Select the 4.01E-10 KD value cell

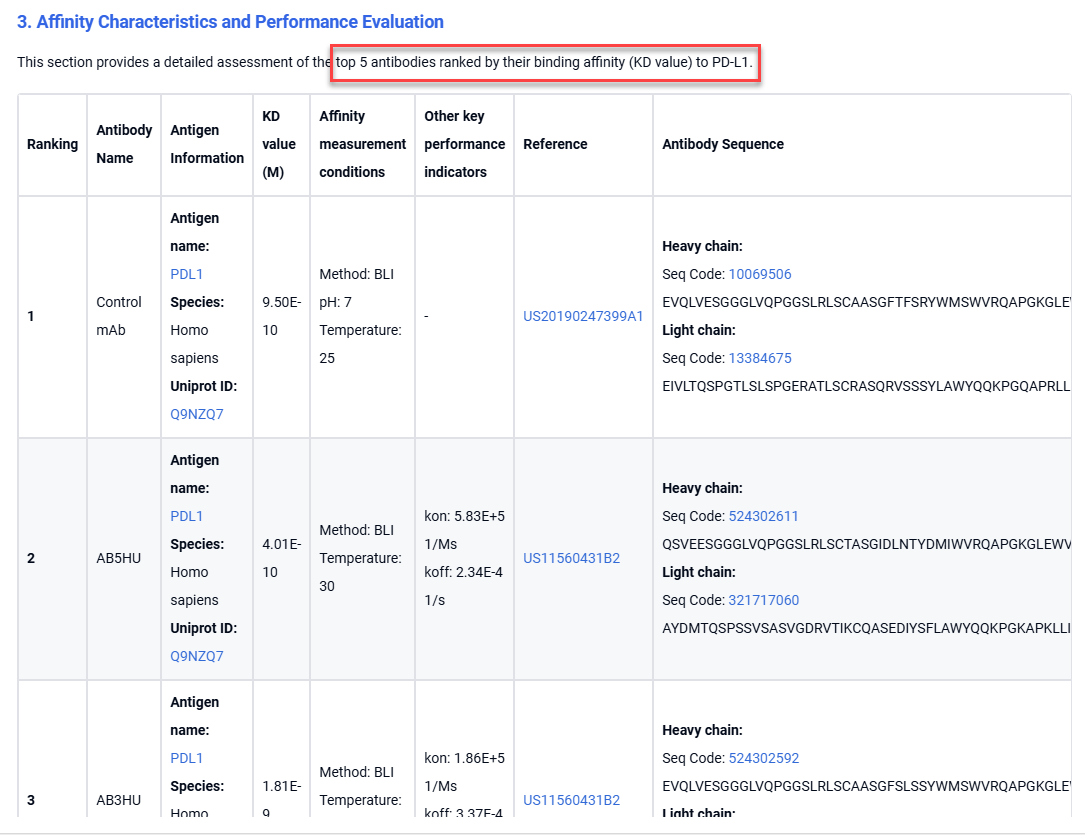[281, 558]
